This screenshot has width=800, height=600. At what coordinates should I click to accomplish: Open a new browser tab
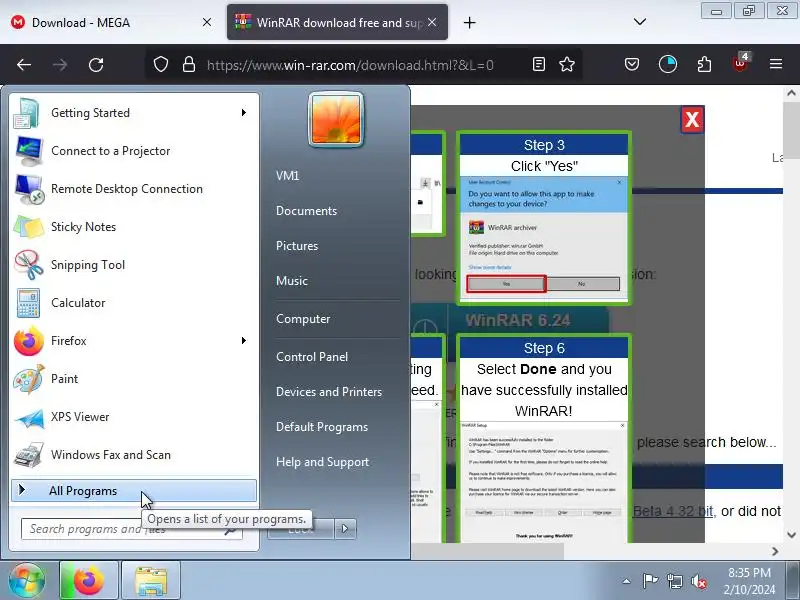[x=469, y=22]
